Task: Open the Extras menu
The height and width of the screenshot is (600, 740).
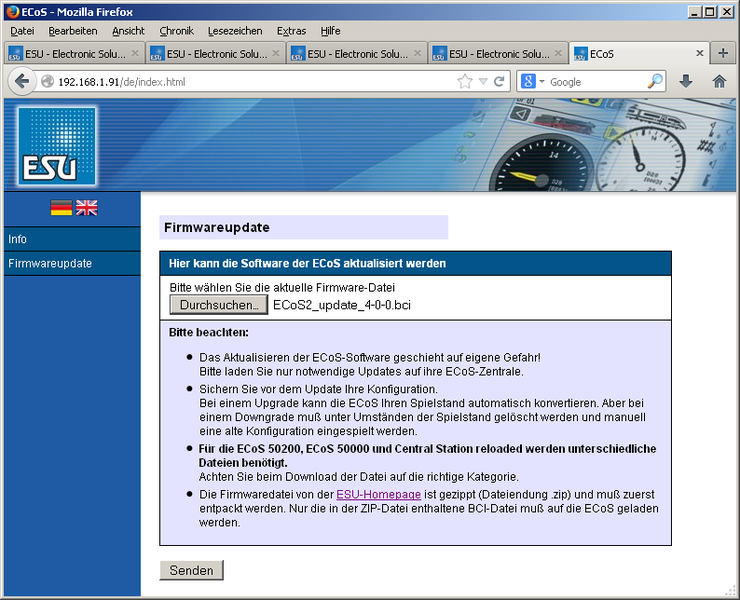Action: [291, 31]
